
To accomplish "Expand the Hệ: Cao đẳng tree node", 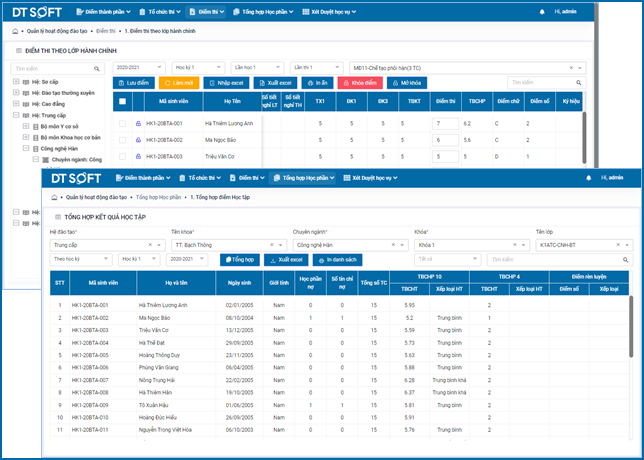I will [16, 104].
